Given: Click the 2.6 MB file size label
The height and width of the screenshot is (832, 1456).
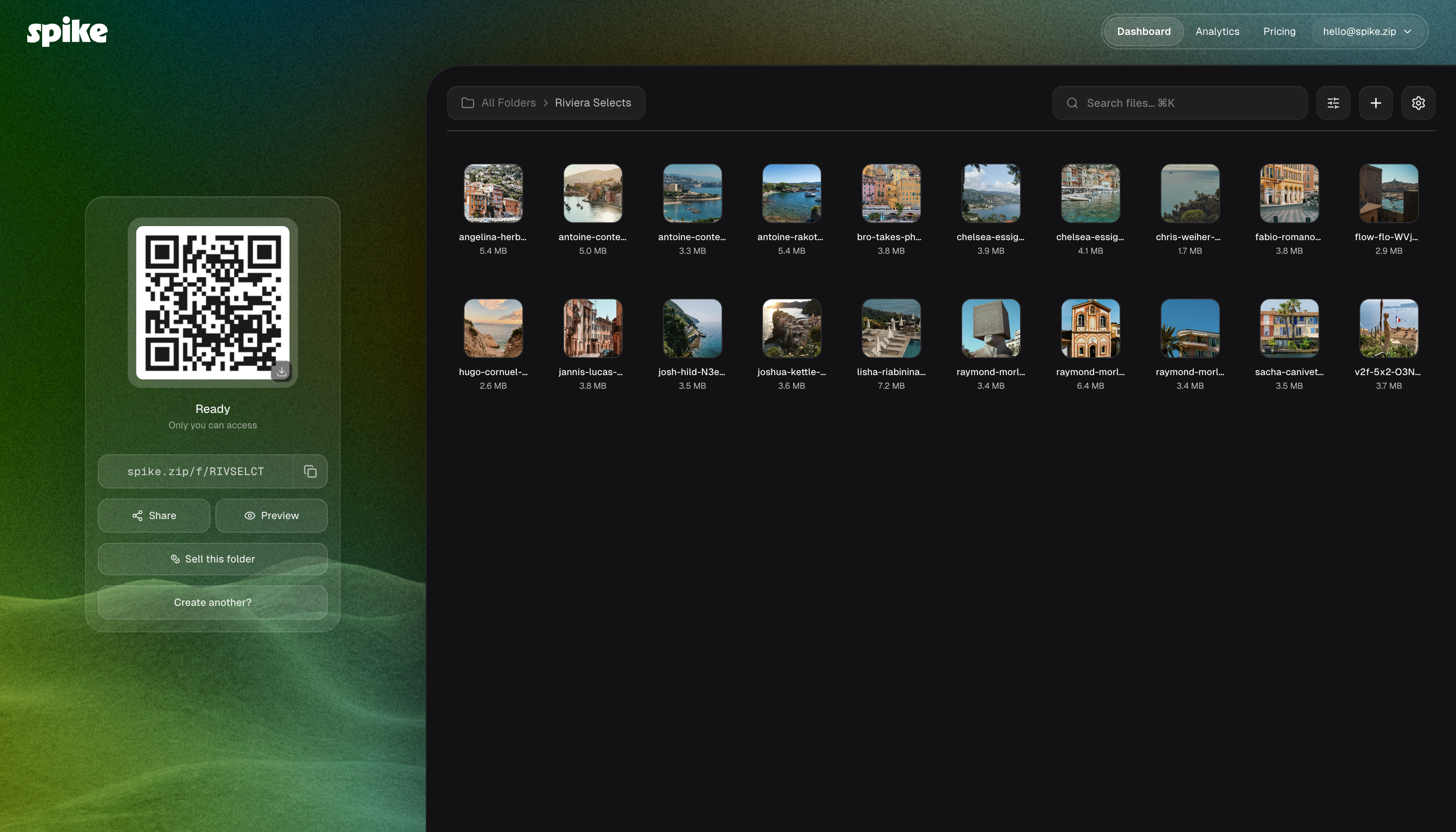Looking at the screenshot, I should [x=493, y=386].
